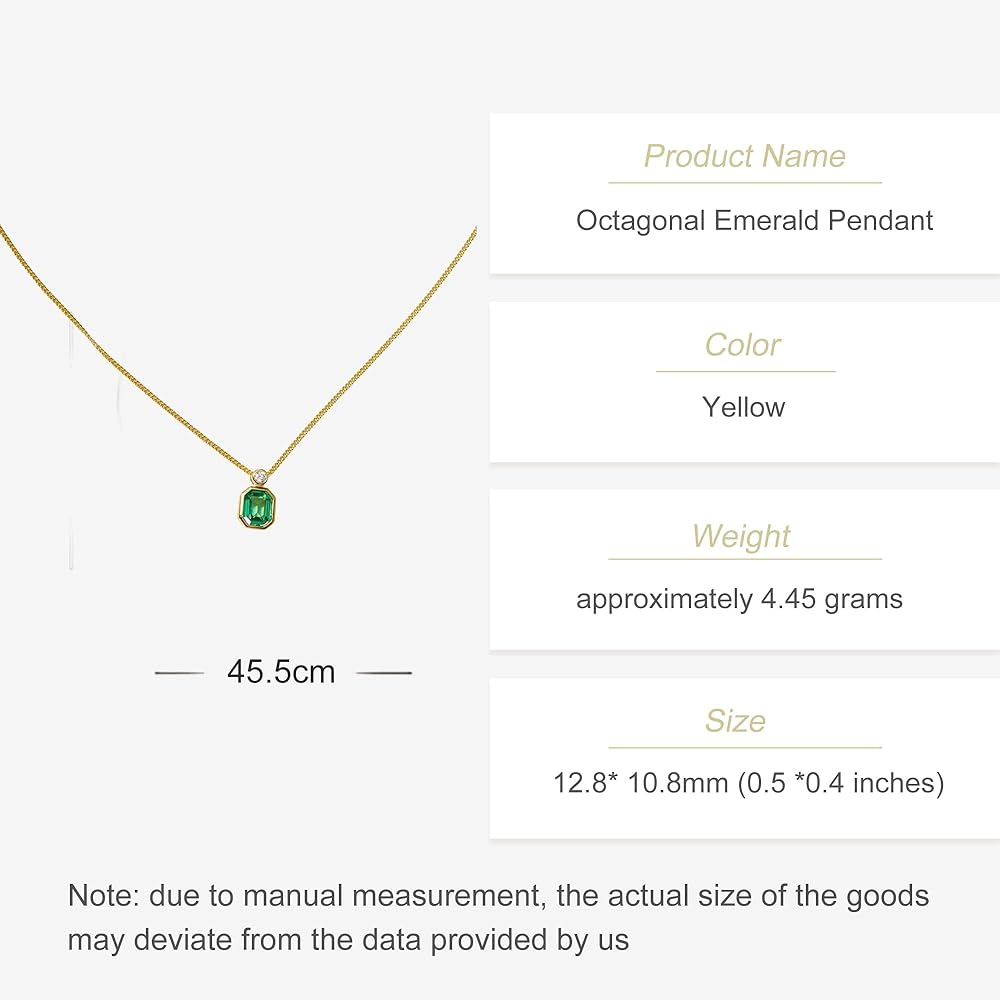This screenshot has height=1000, width=1000.
Task: Click the manual measurement note's first line
Action: point(498,895)
